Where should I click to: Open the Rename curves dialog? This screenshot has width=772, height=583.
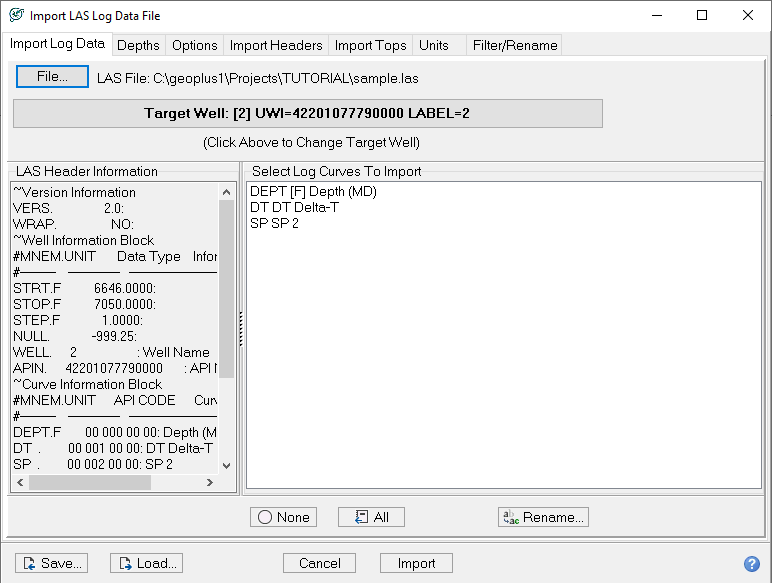click(x=543, y=517)
